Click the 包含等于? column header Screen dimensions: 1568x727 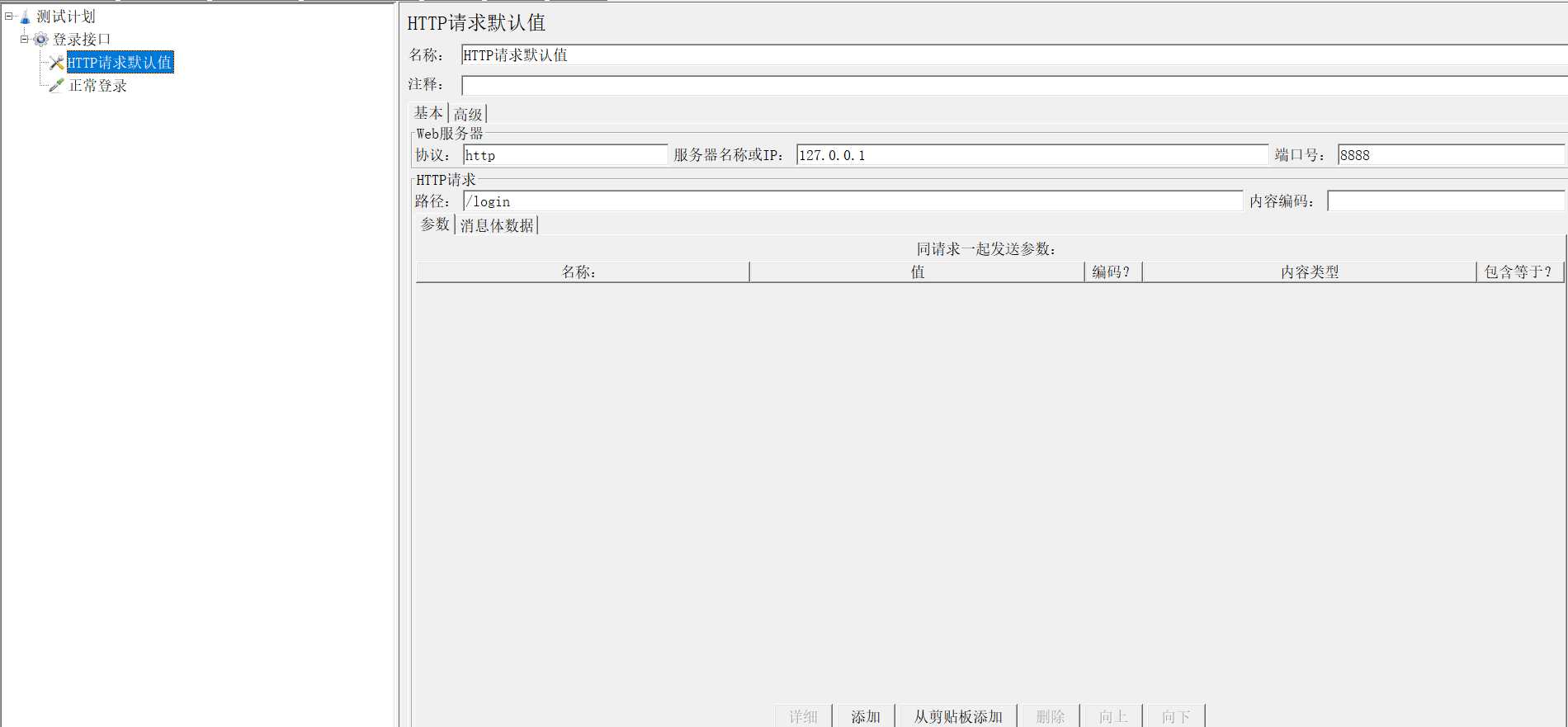1519,272
